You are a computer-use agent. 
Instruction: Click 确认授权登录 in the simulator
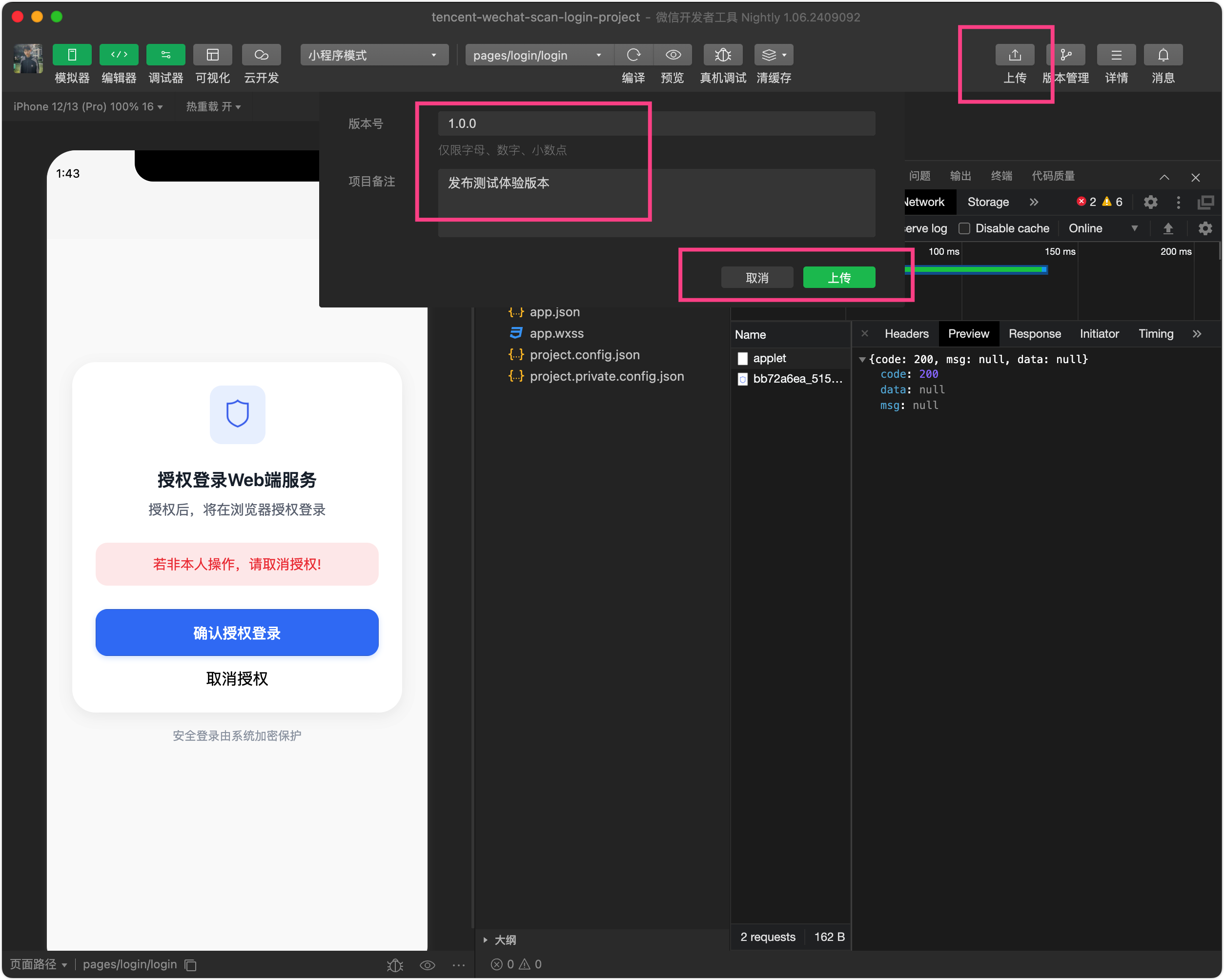[237, 633]
